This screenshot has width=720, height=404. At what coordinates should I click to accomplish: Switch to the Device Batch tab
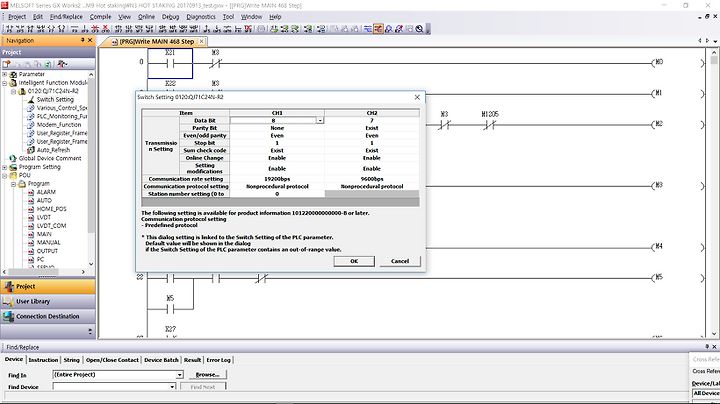(x=161, y=360)
